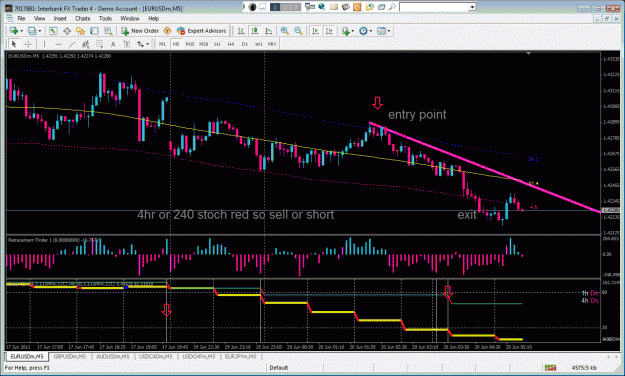Switch to the USDCHFm,M5 chart tab
Image resolution: width=625 pixels, height=376 pixels.
pyautogui.click(x=199, y=356)
